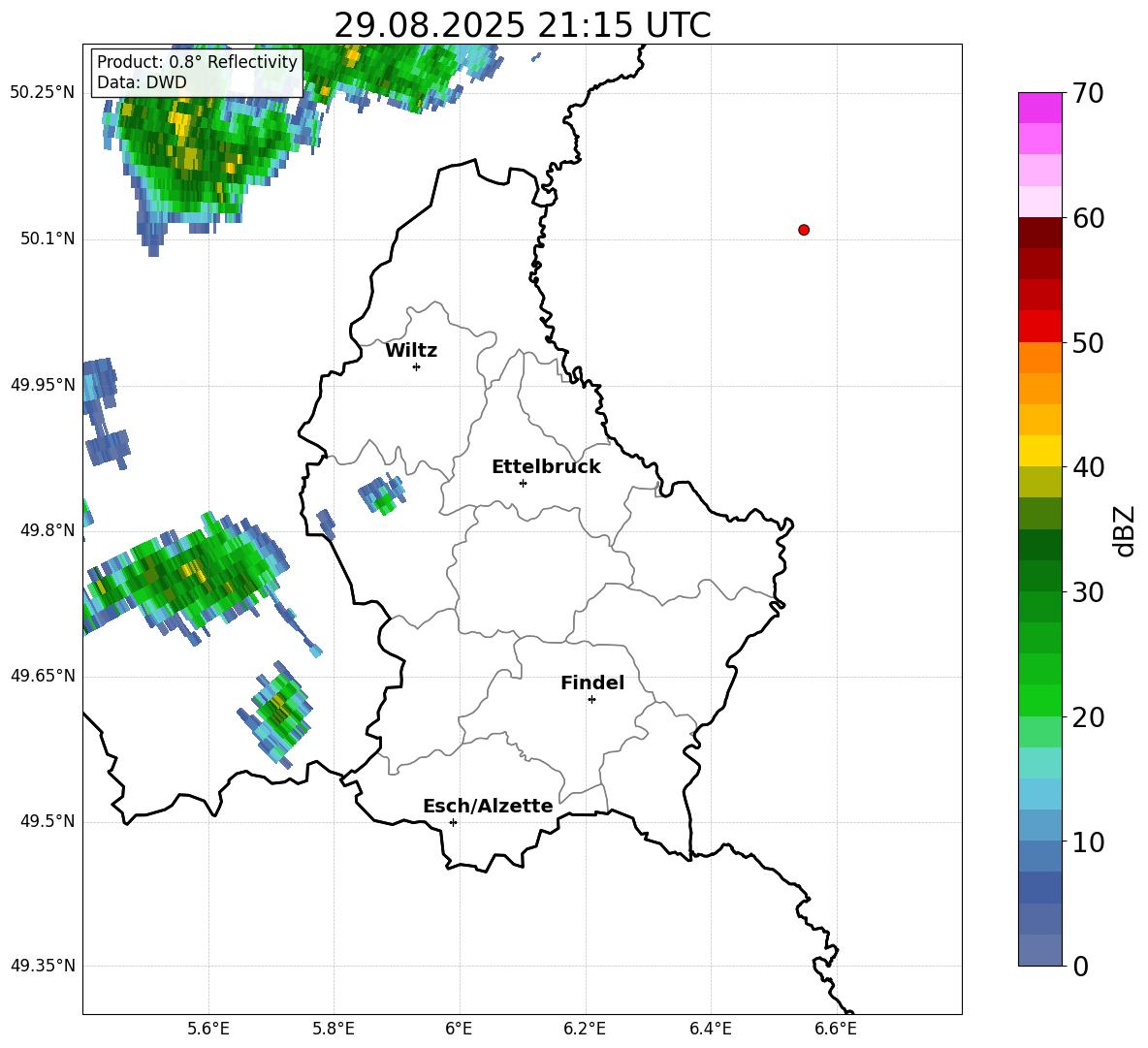Click the 5.8°E longitude label
This screenshot has width=1148, height=1048.
(334, 1029)
